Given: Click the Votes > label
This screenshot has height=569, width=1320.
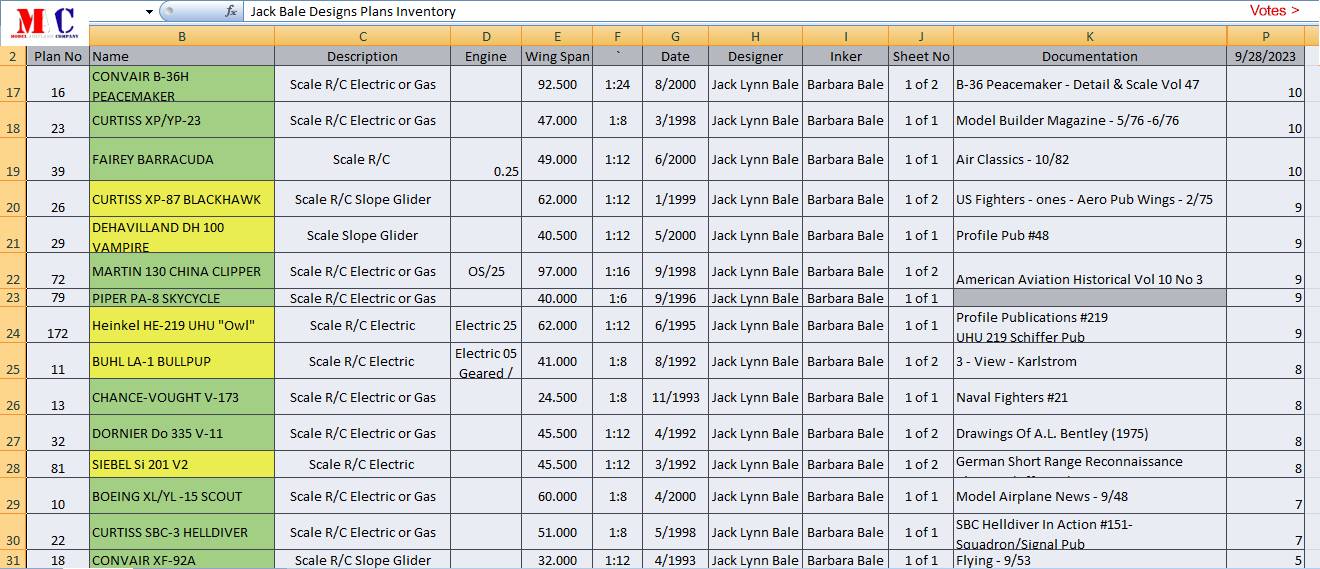Looking at the screenshot, I should 1275,11.
